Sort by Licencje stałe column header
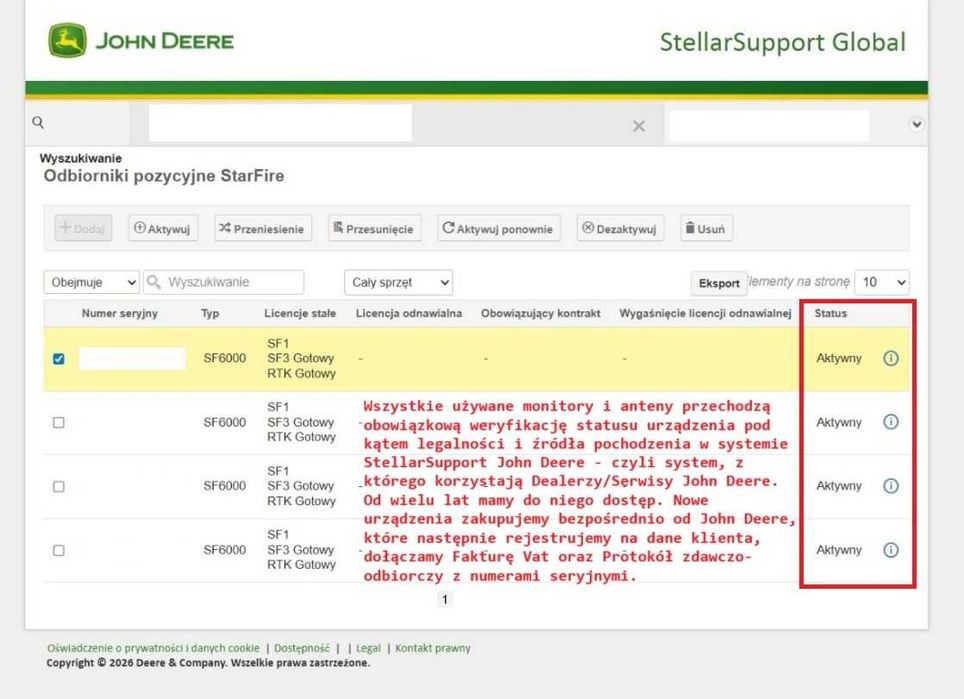Viewport: 964px width, 699px height. [x=300, y=314]
